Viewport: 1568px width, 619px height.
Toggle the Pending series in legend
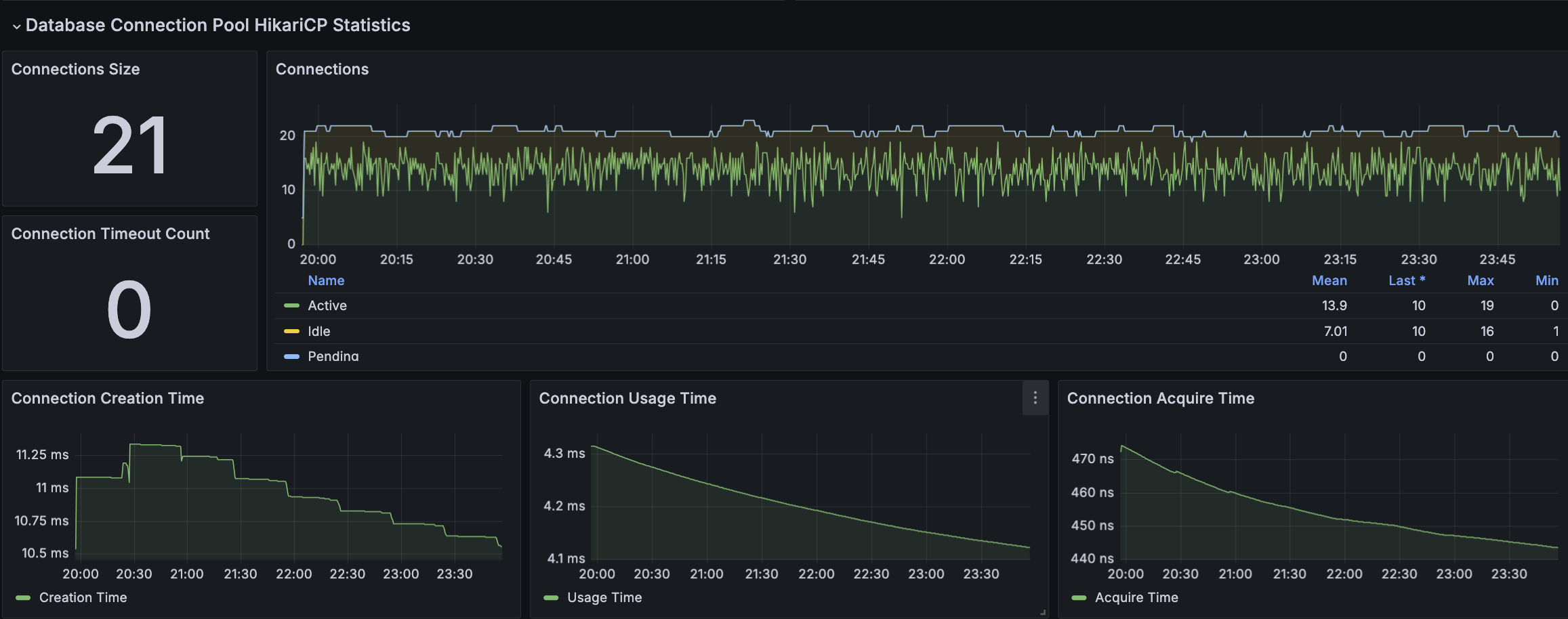(333, 356)
